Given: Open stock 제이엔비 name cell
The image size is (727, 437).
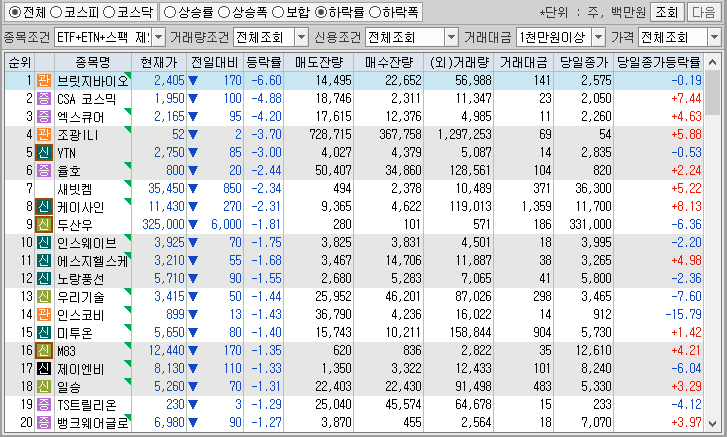Looking at the screenshot, I should click(93, 369).
